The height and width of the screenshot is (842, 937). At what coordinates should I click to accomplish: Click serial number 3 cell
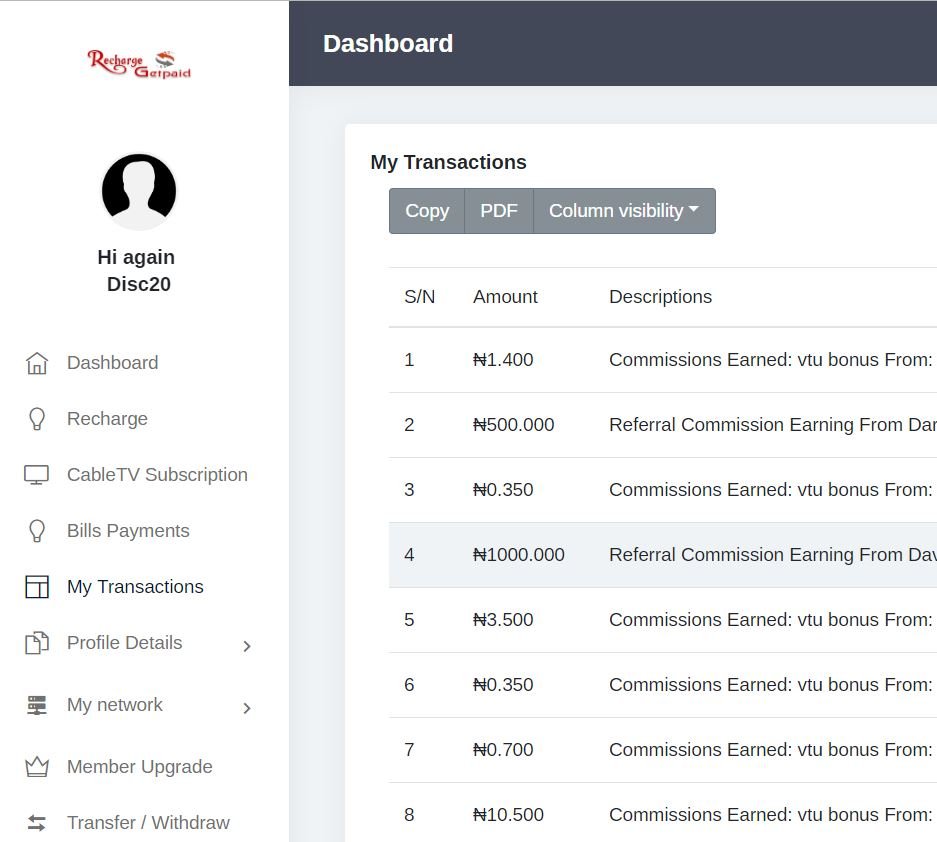click(x=409, y=490)
